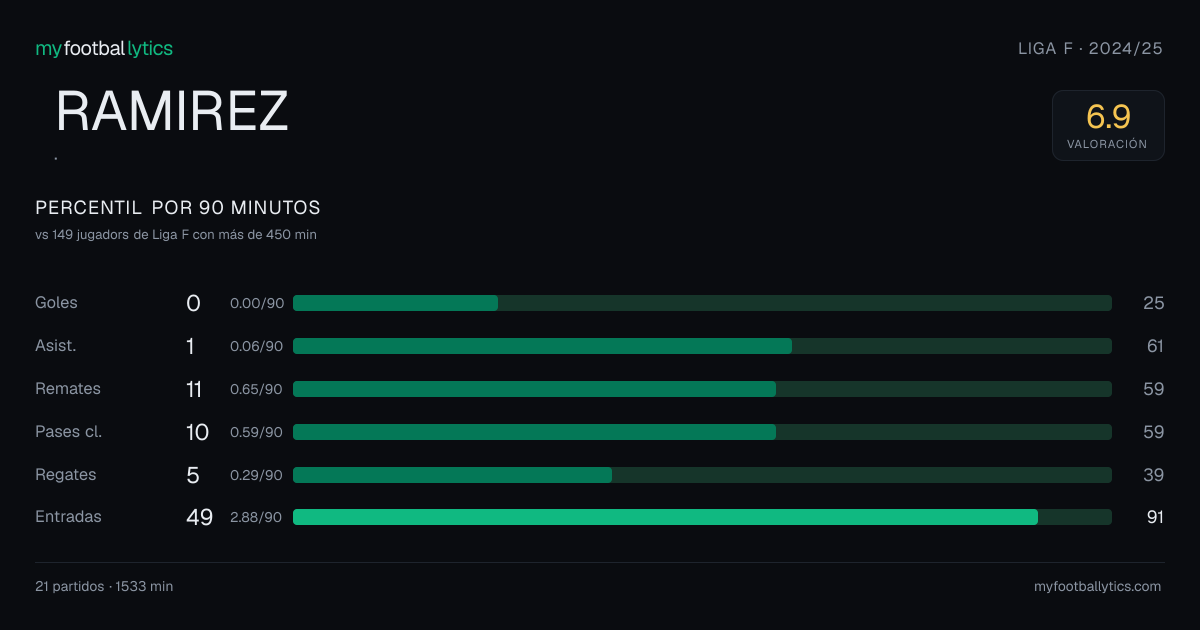Click the Asist. percentile bar
The width and height of the screenshot is (1200, 630).
pyautogui.click(x=702, y=346)
